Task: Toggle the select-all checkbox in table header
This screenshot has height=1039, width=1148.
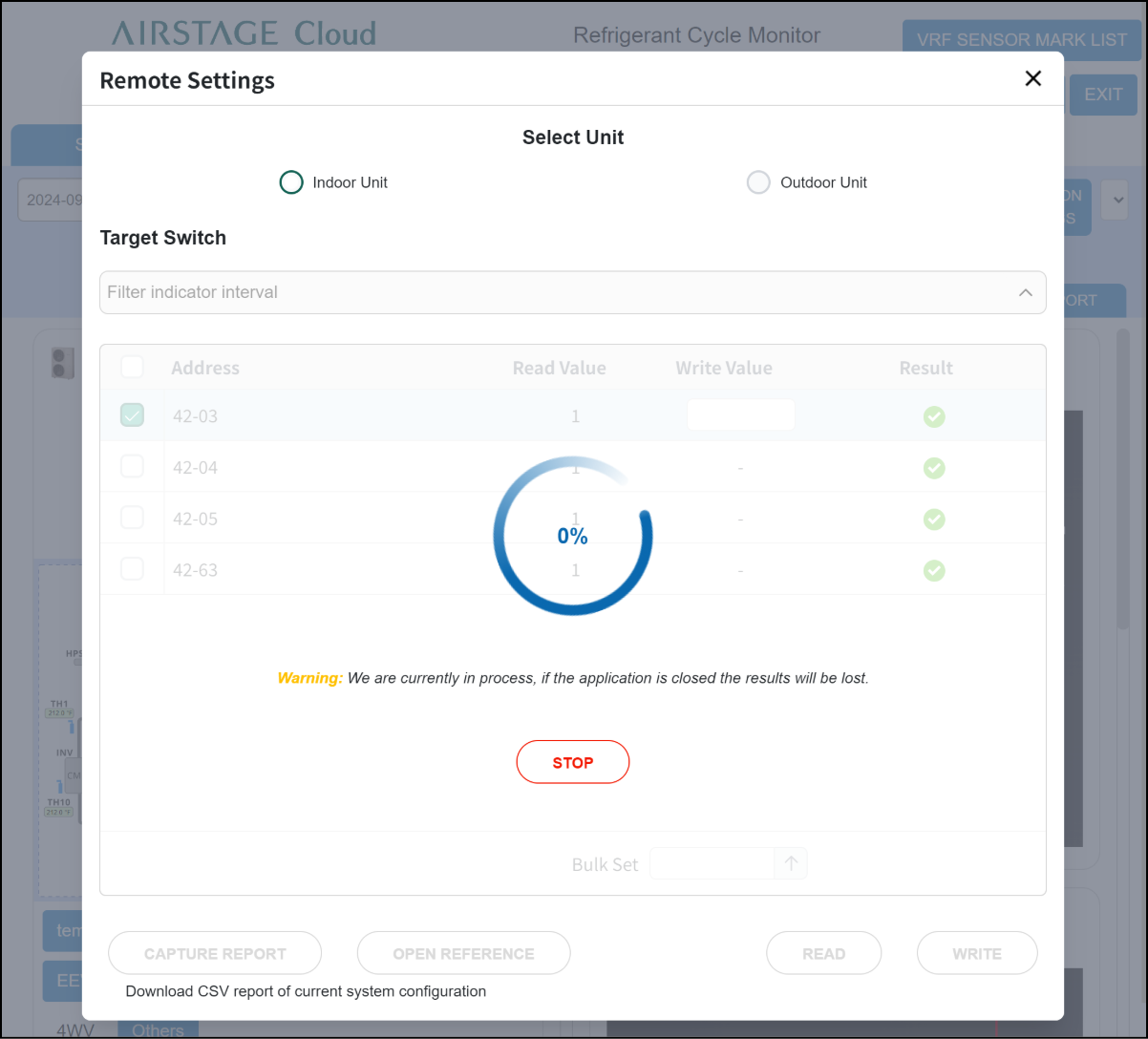Action: click(132, 368)
